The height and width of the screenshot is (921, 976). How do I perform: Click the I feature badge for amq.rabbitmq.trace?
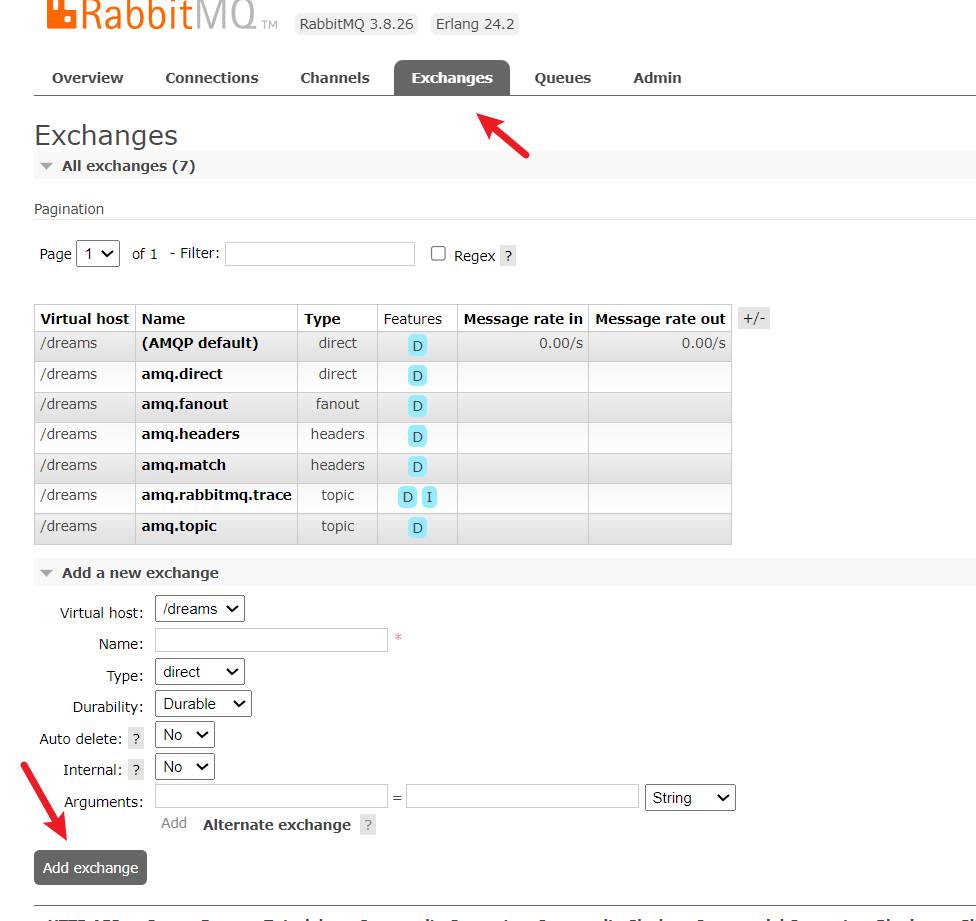tap(429, 497)
